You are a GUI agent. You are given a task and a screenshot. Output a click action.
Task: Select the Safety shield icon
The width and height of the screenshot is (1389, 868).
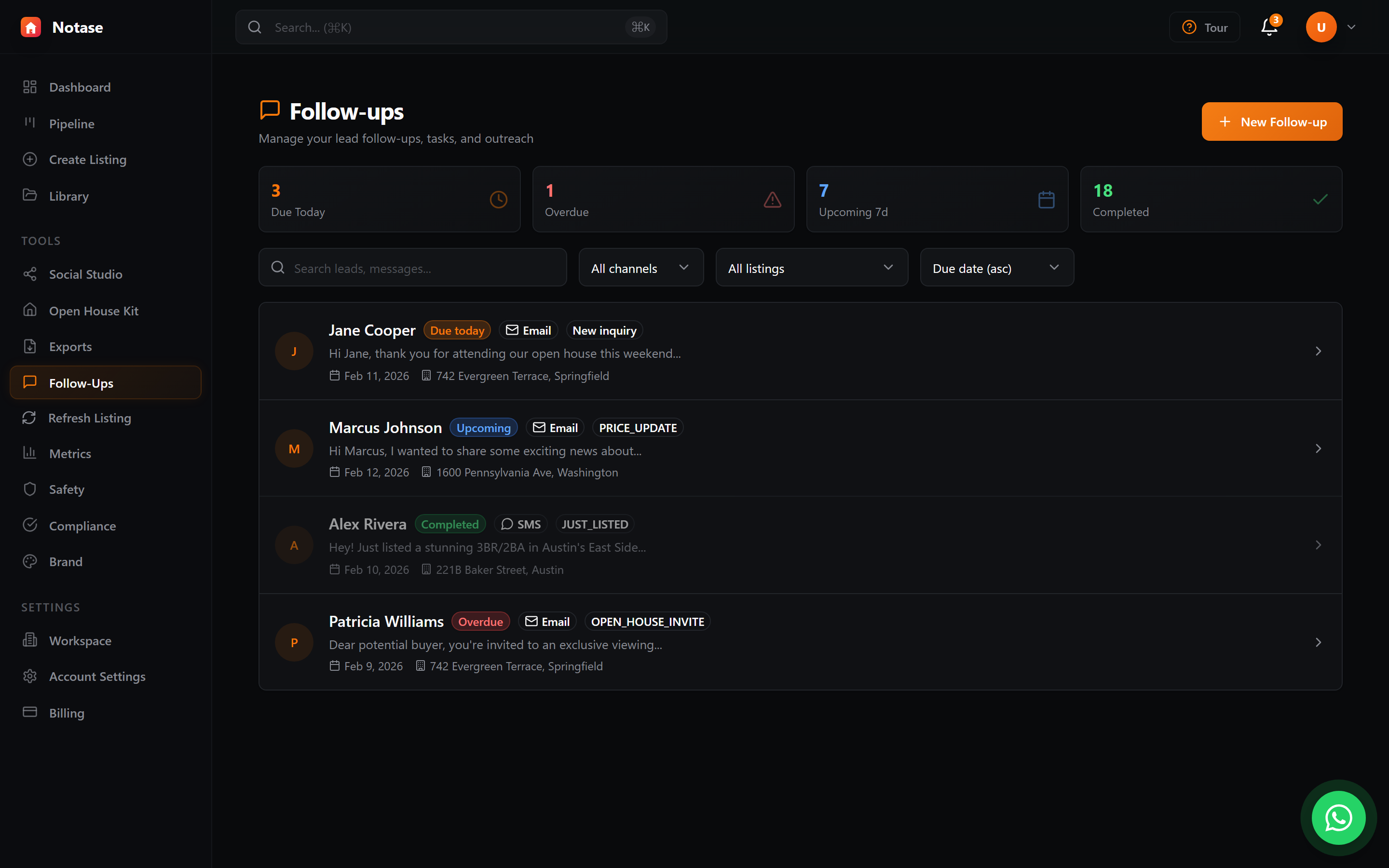30,488
